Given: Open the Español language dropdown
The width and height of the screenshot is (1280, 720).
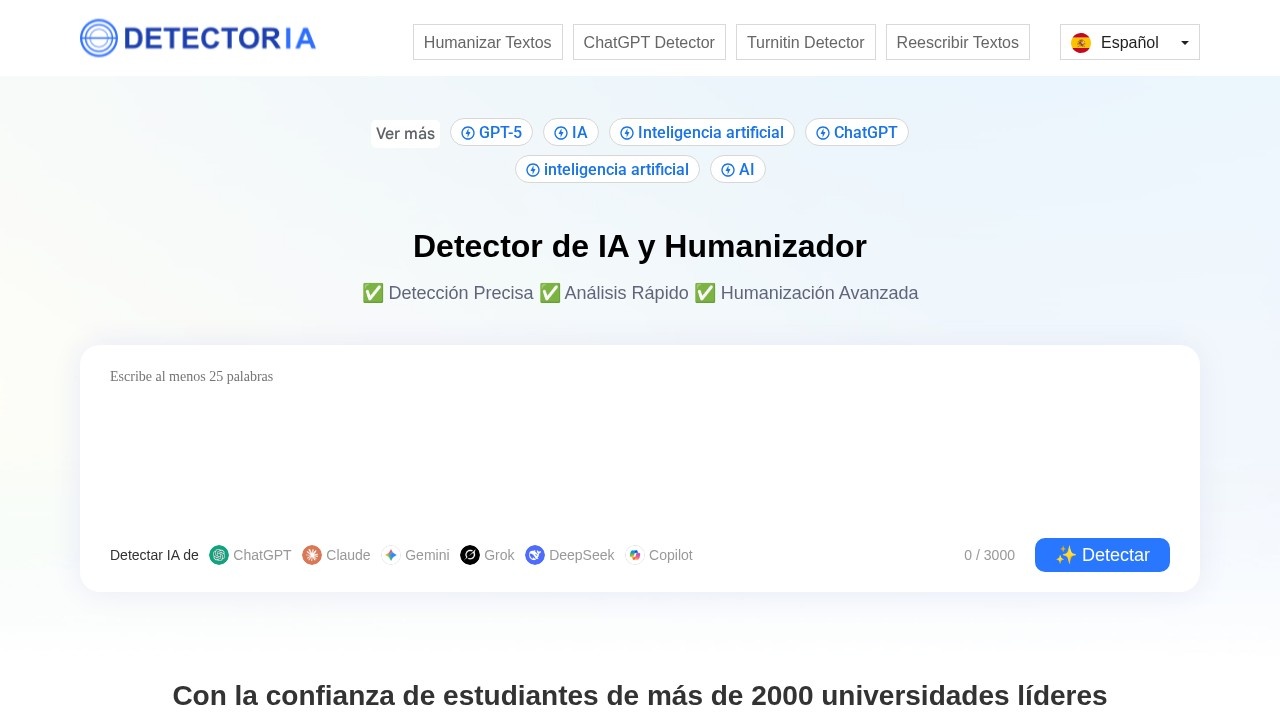Looking at the screenshot, I should coord(1129,42).
